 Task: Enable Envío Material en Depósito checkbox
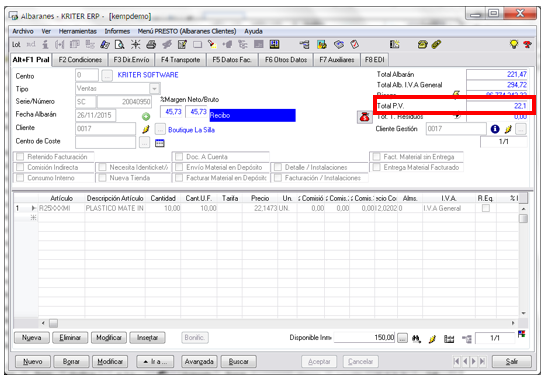[x=179, y=167]
